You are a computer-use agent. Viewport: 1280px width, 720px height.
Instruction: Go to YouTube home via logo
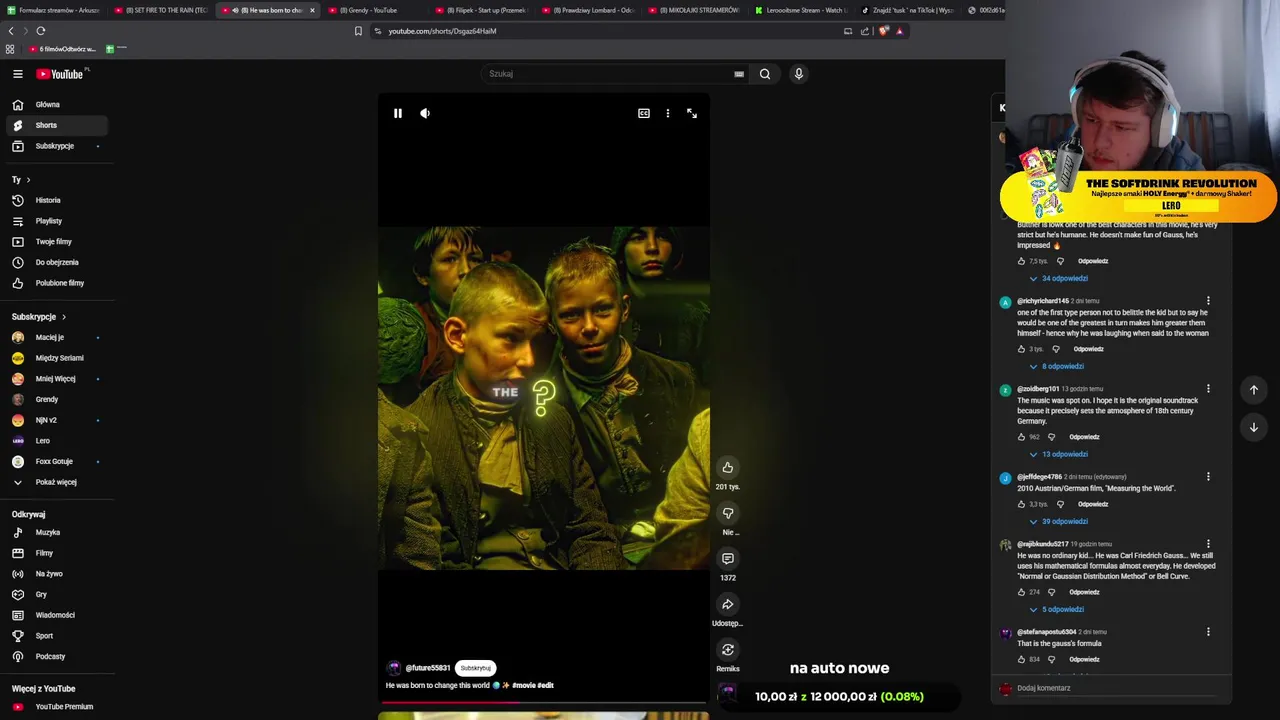click(62, 74)
